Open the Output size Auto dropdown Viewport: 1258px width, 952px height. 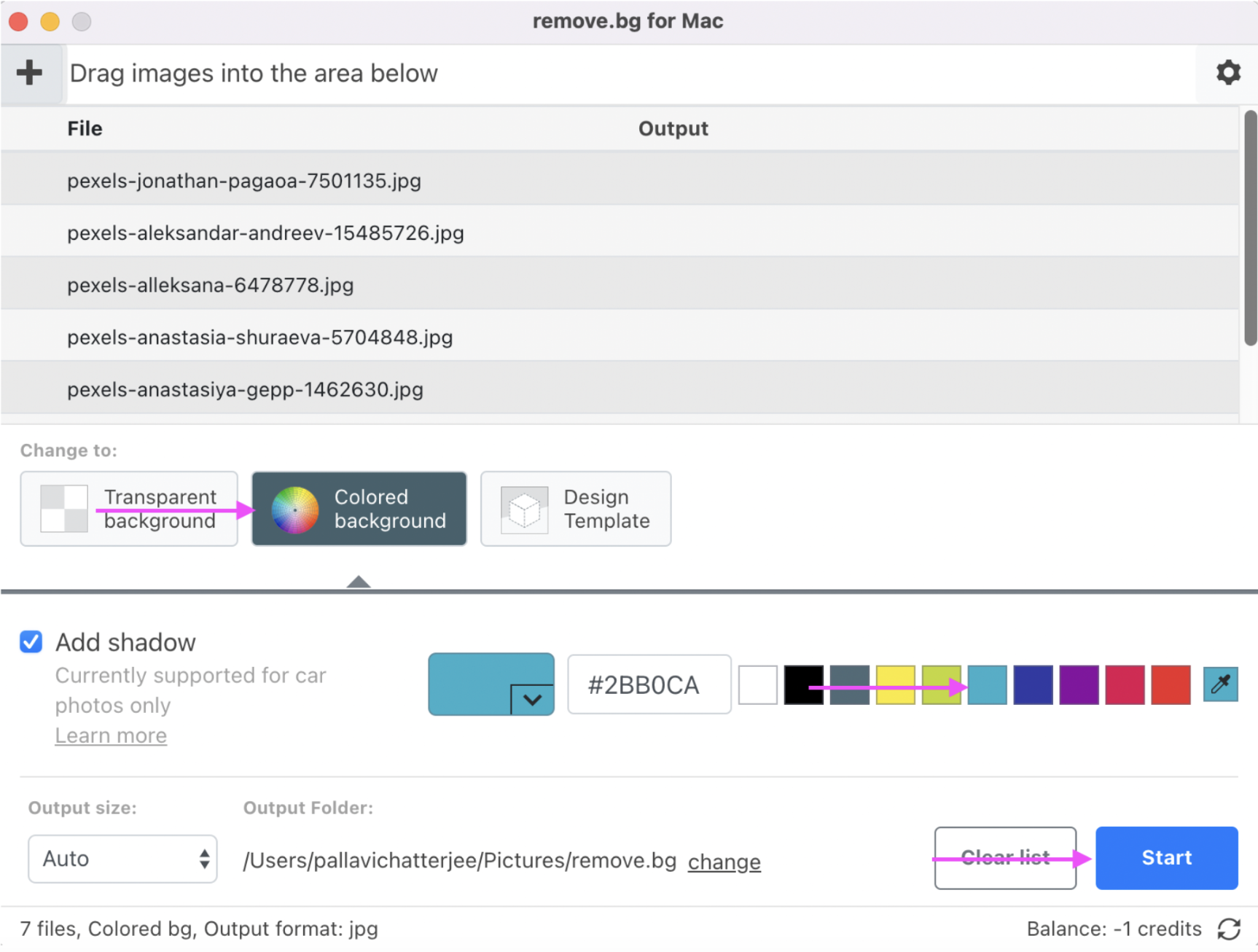pyautogui.click(x=122, y=859)
